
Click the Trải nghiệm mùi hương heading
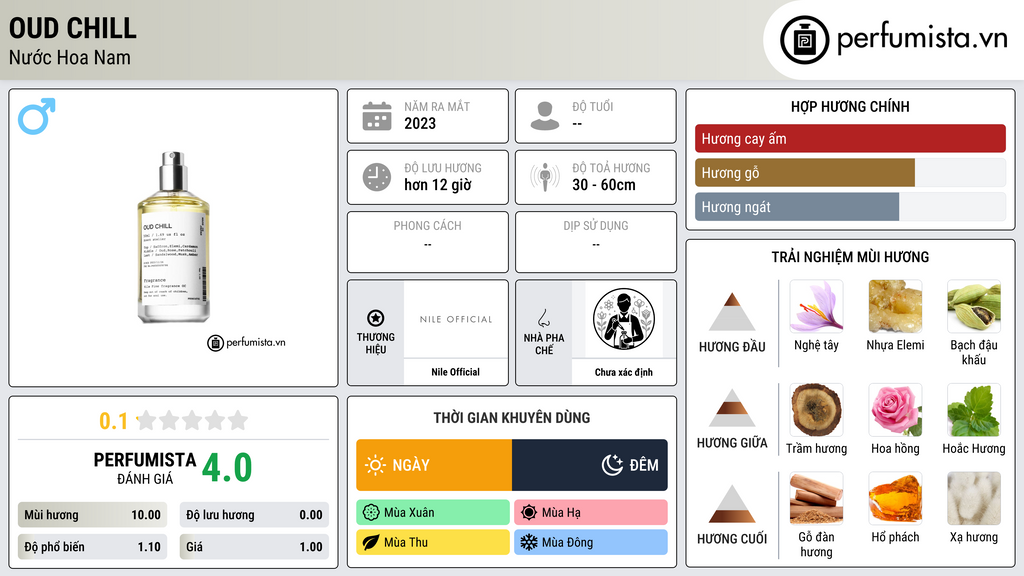pos(850,257)
